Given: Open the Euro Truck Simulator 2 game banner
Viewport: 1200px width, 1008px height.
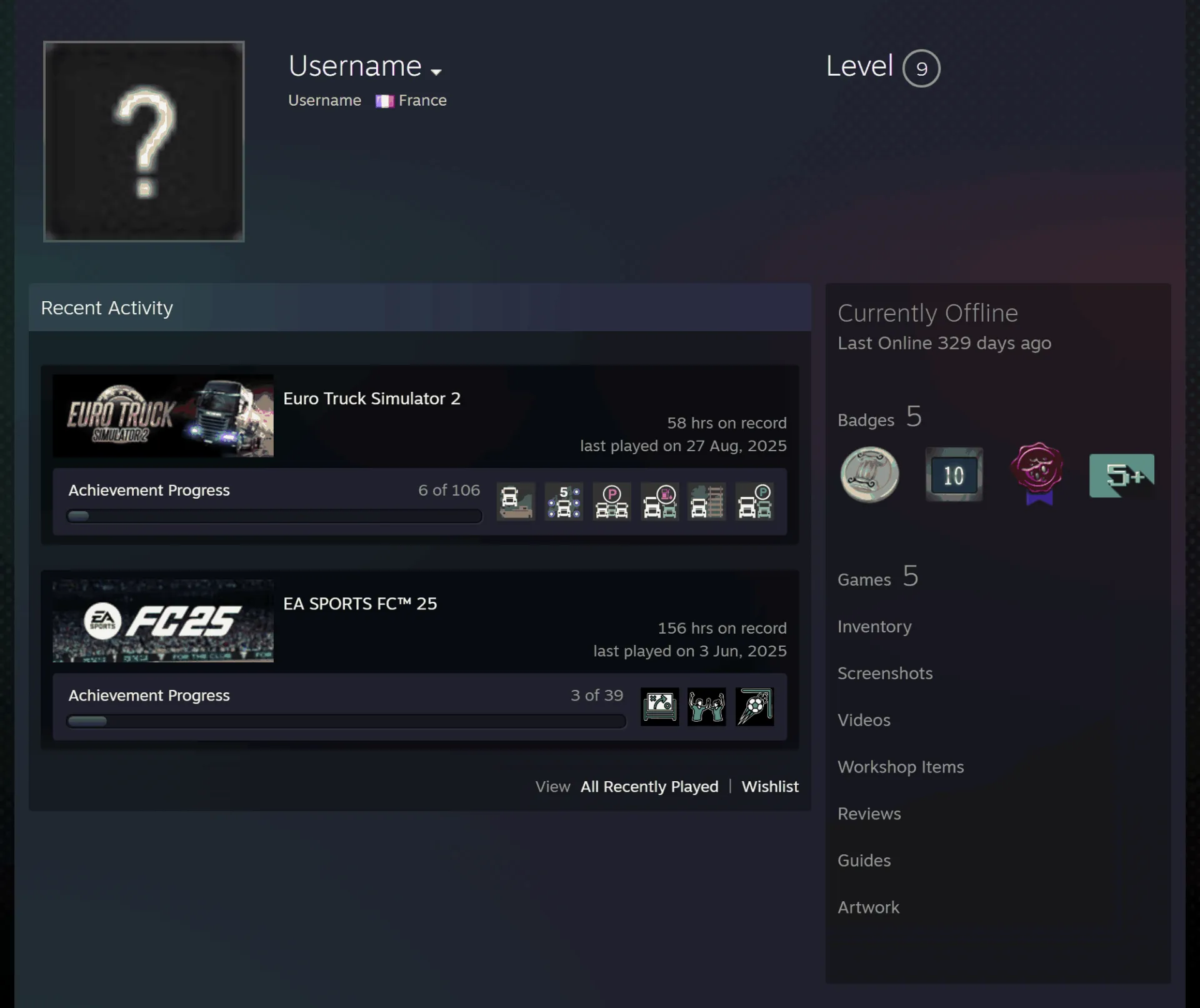Looking at the screenshot, I should tap(163, 416).
